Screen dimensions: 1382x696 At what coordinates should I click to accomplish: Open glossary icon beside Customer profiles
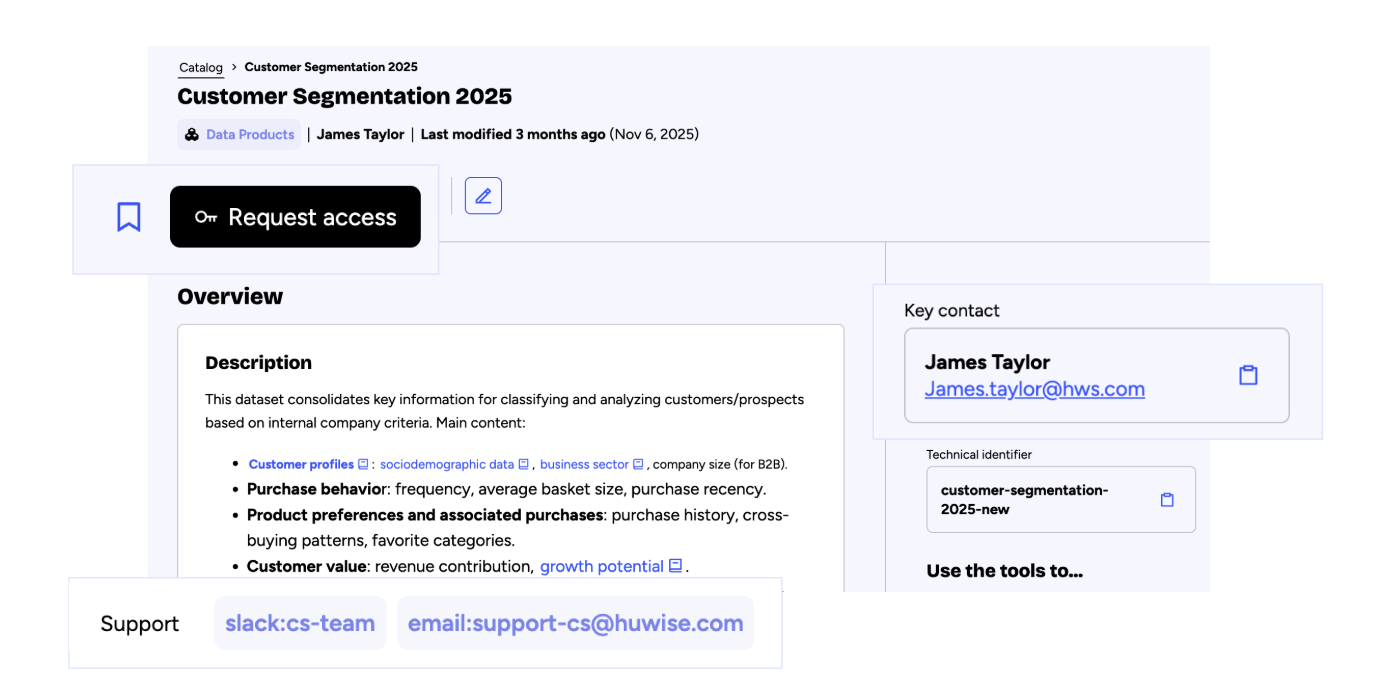click(363, 464)
